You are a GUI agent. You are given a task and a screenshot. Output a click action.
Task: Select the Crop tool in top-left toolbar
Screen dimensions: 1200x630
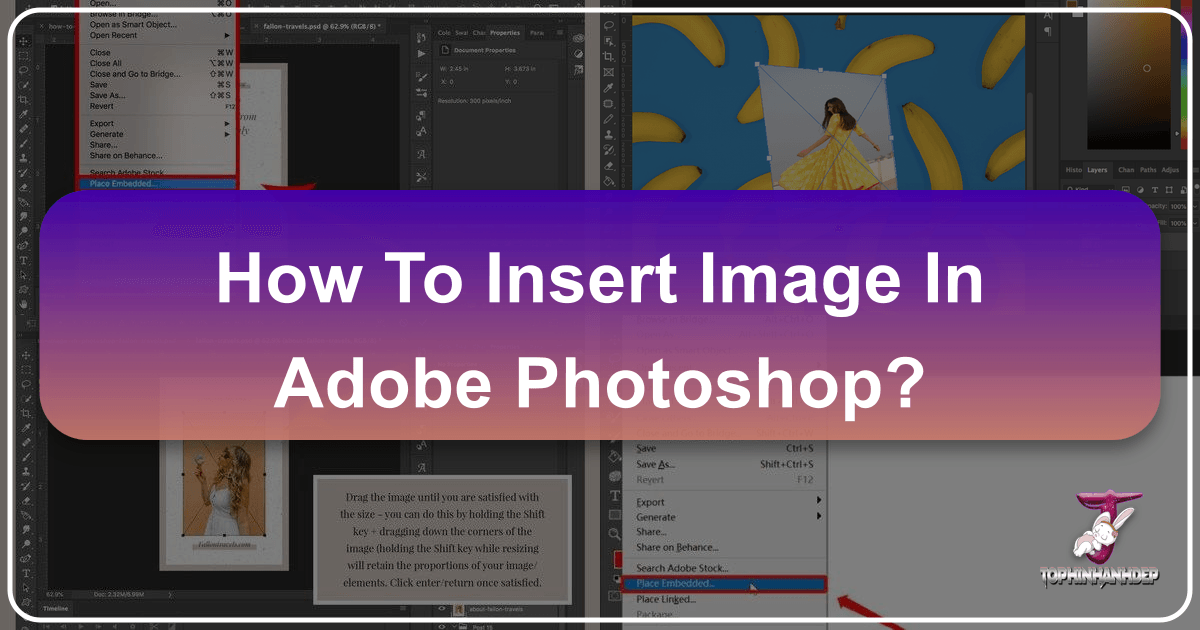click(24, 101)
